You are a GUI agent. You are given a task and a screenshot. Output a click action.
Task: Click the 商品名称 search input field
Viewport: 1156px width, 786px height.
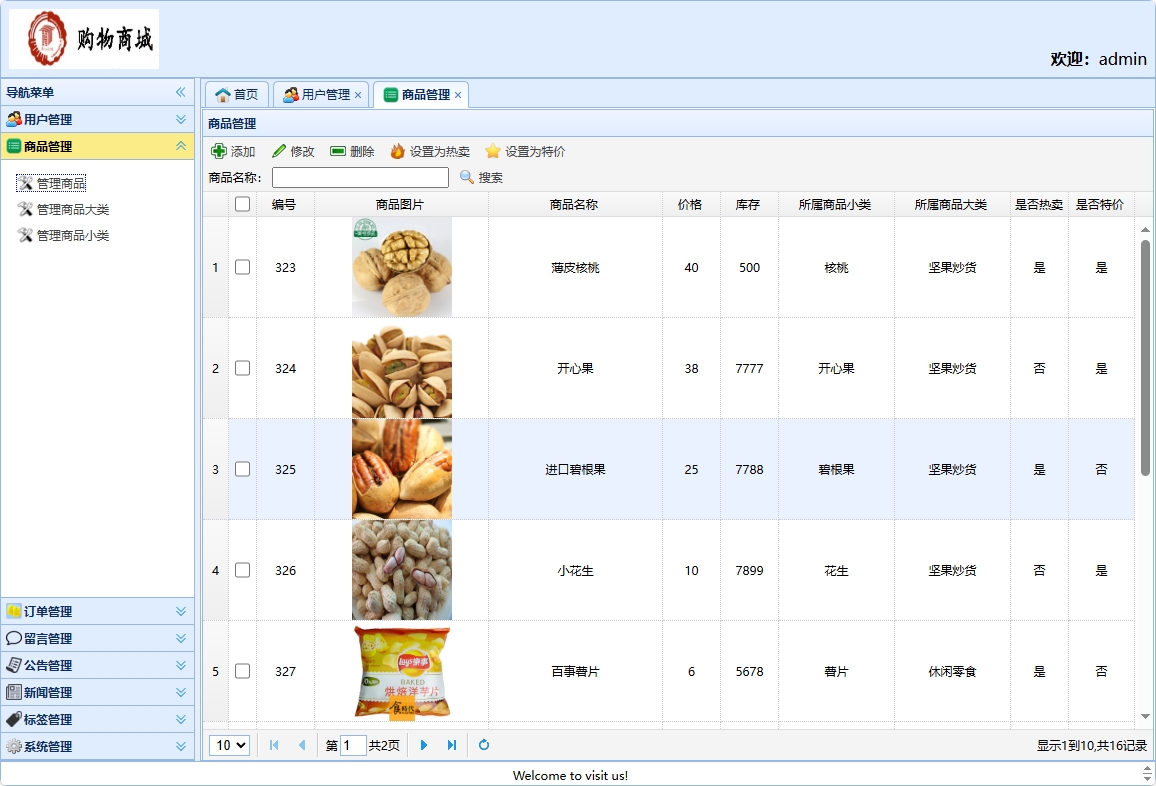pyautogui.click(x=360, y=178)
